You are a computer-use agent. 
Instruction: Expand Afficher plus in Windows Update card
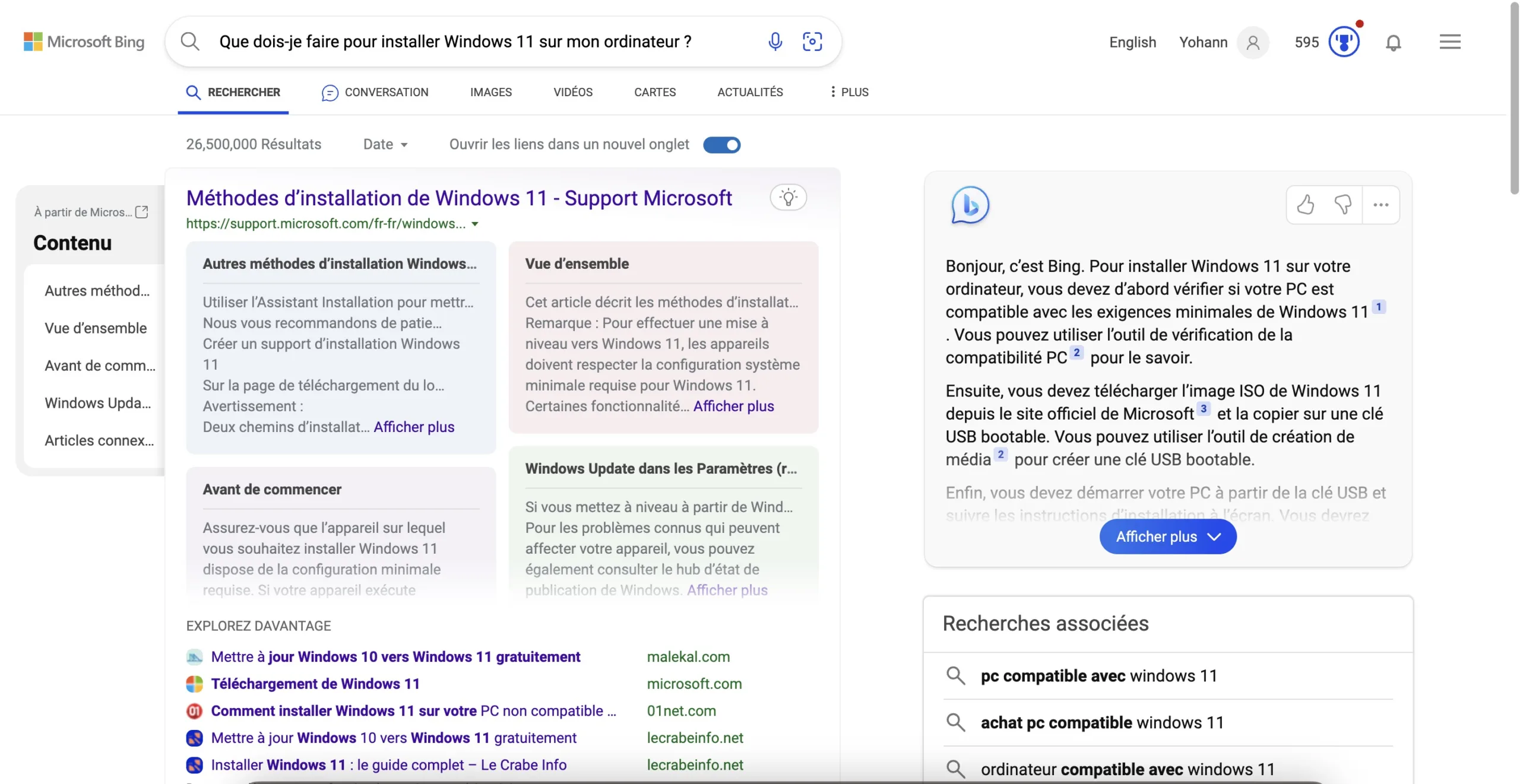pos(727,590)
